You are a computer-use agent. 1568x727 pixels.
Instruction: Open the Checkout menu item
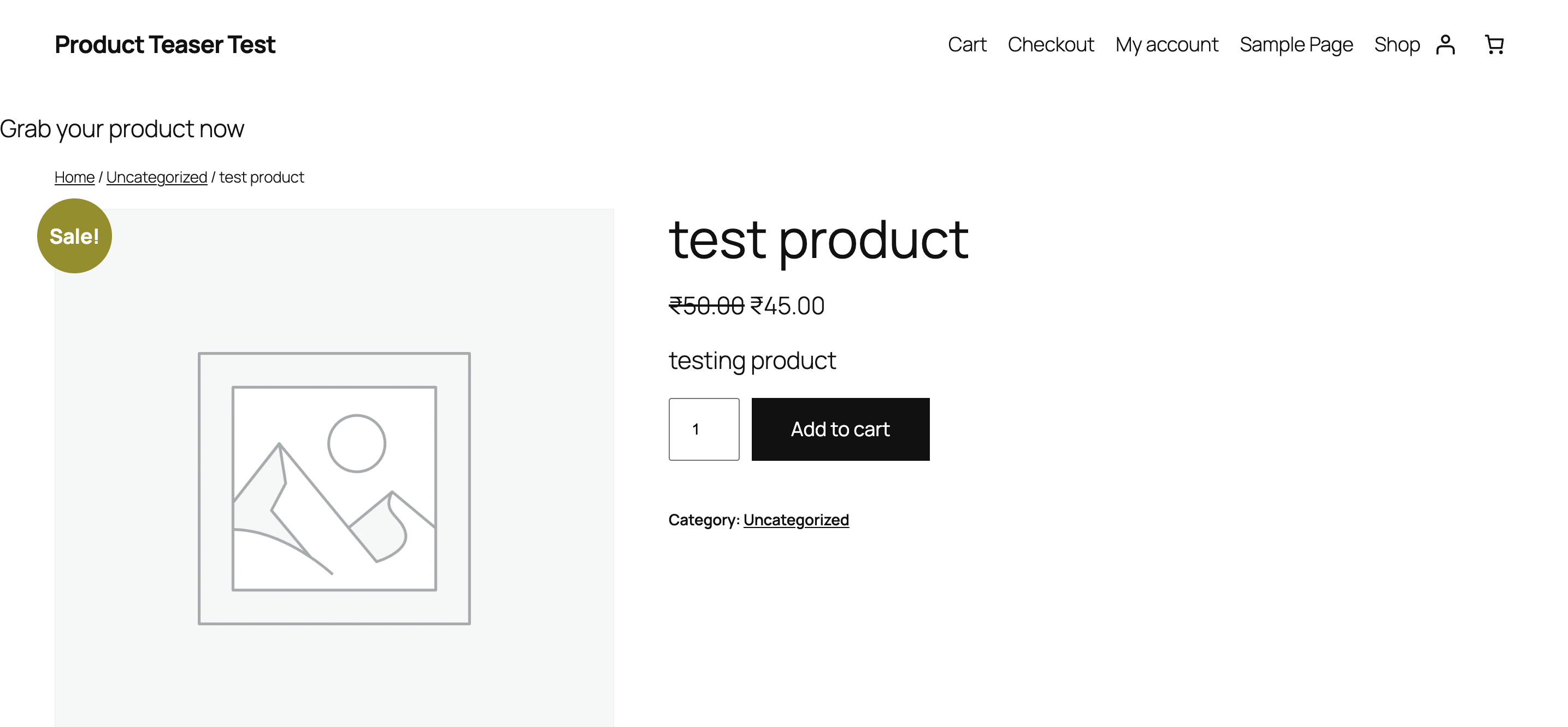[x=1051, y=45]
